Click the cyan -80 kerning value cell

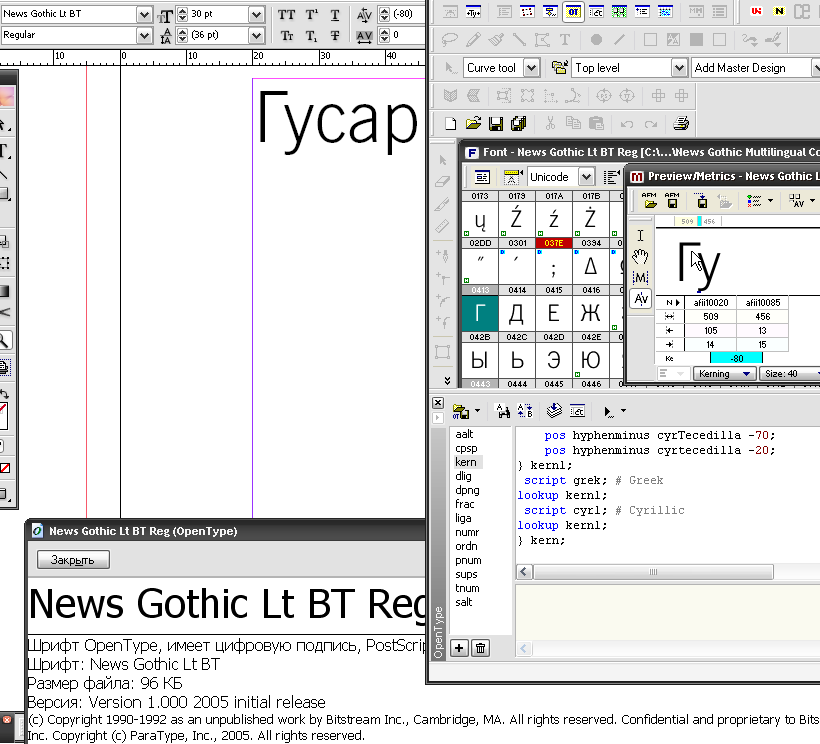736,358
